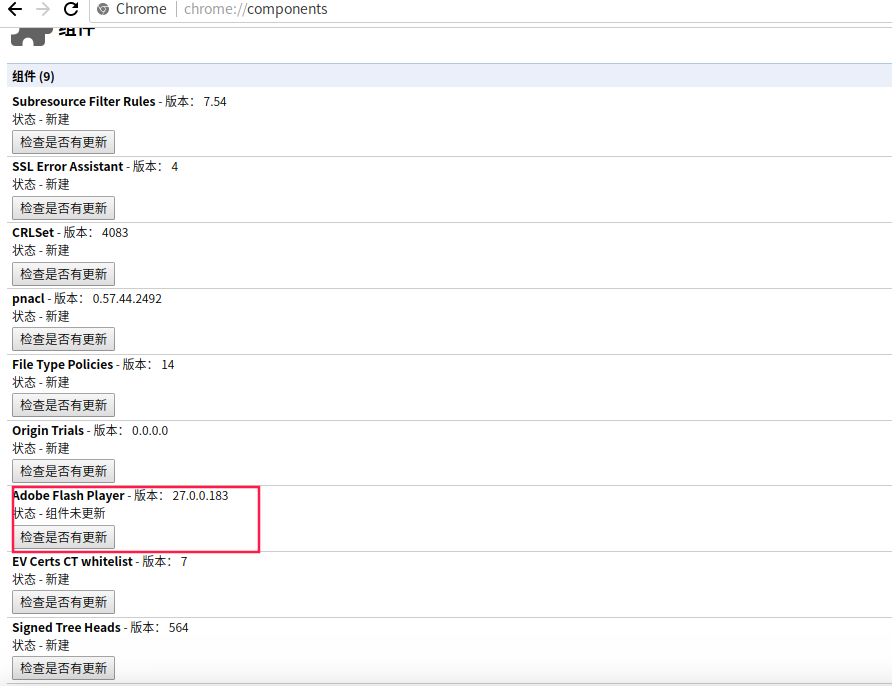Click the Origin Trials name
The height and width of the screenshot is (686, 892).
(x=48, y=431)
